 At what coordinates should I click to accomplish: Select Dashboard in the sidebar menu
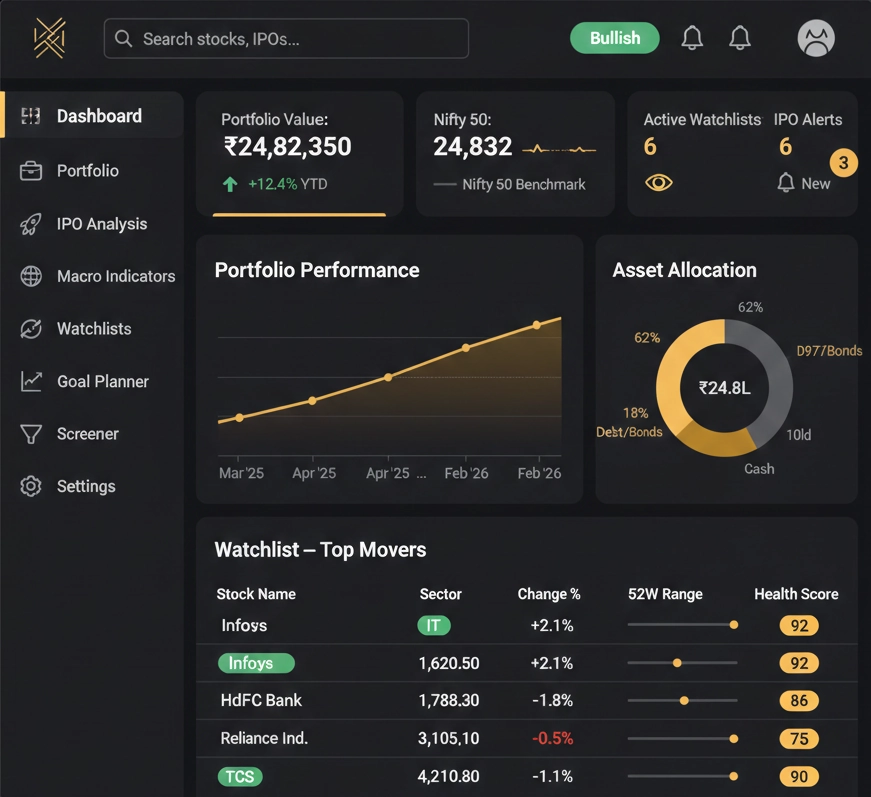90,115
